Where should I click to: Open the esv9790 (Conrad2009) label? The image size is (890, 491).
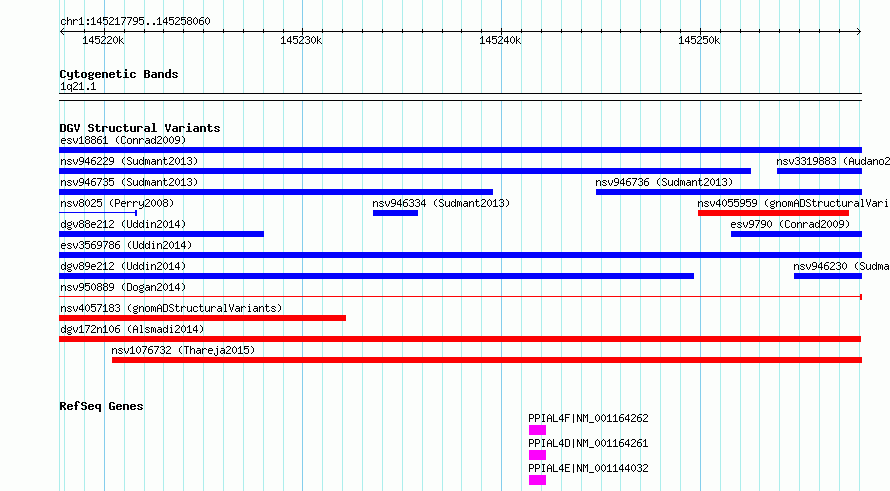[x=790, y=224]
